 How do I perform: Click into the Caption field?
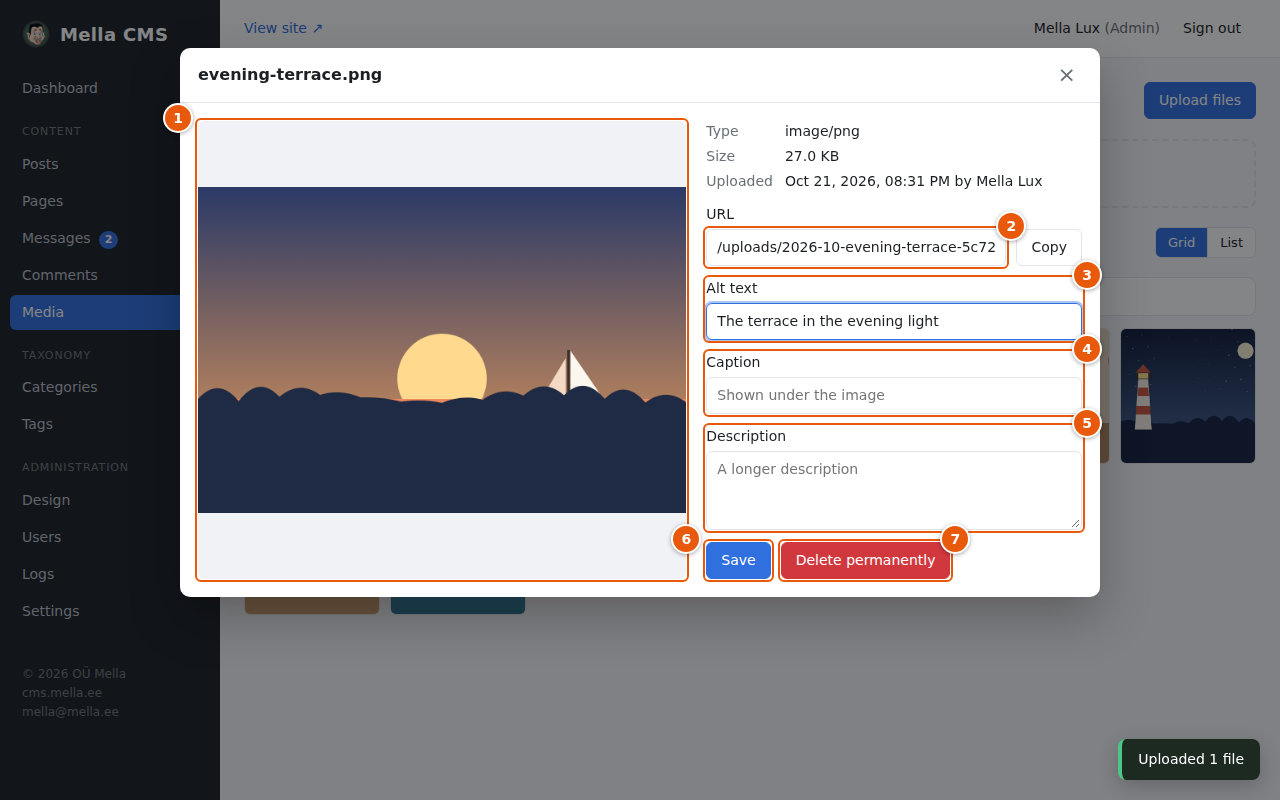pos(894,395)
